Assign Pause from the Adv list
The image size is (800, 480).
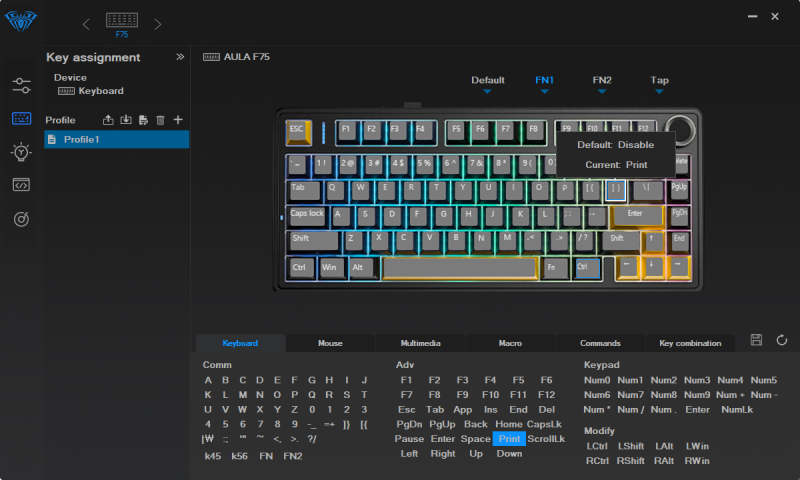(409, 439)
